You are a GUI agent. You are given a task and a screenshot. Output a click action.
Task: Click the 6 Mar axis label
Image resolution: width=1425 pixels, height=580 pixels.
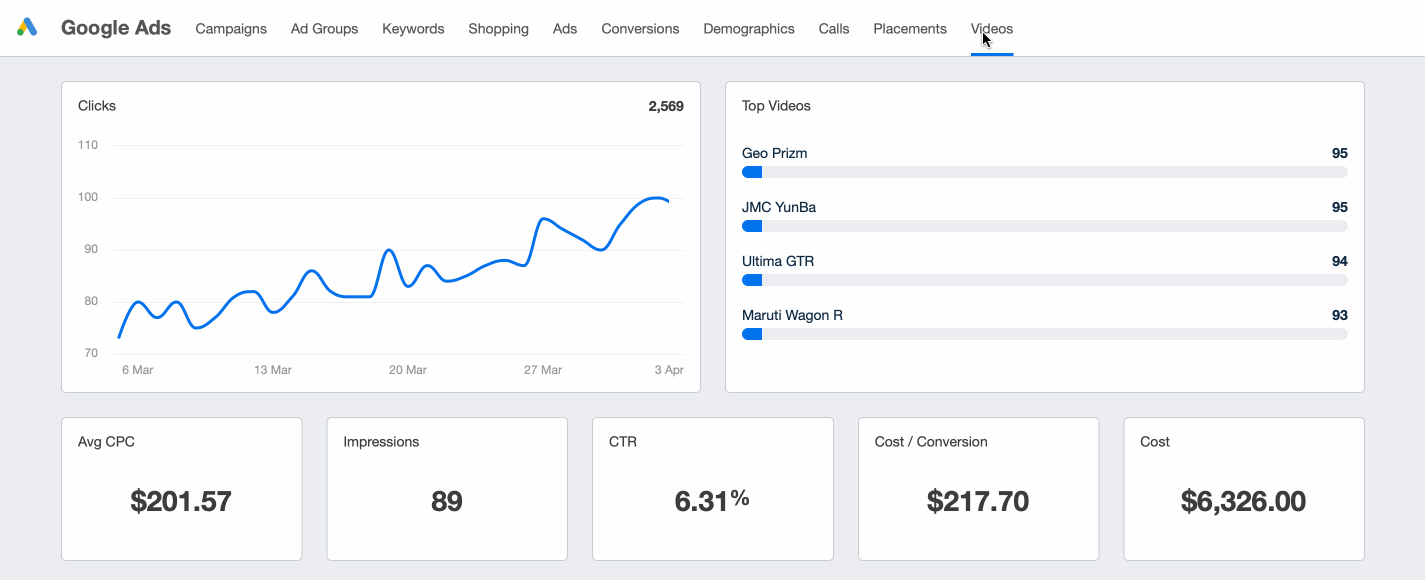tap(138, 370)
